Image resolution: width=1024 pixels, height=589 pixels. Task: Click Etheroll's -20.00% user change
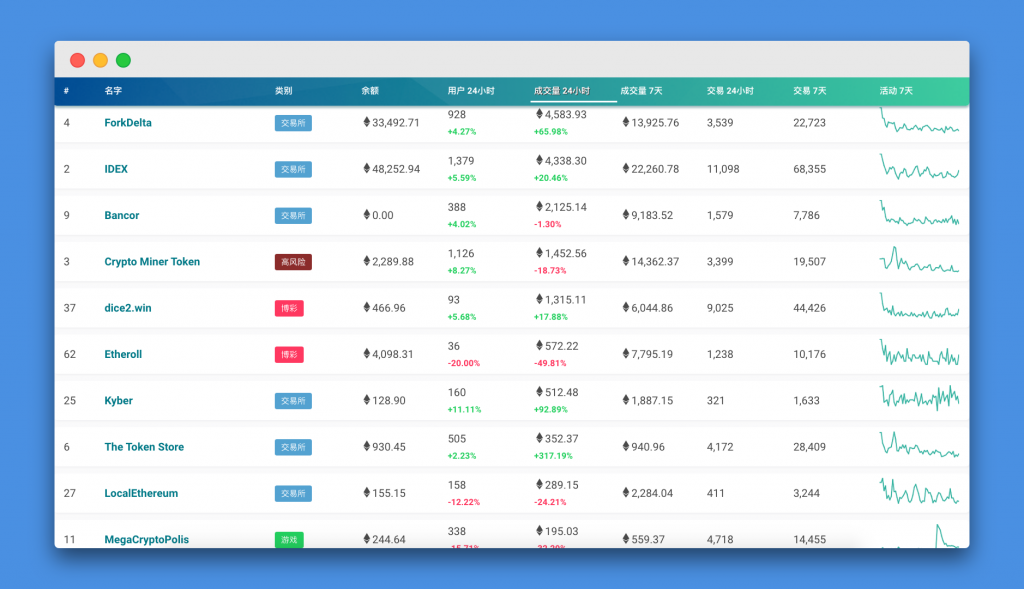point(464,364)
